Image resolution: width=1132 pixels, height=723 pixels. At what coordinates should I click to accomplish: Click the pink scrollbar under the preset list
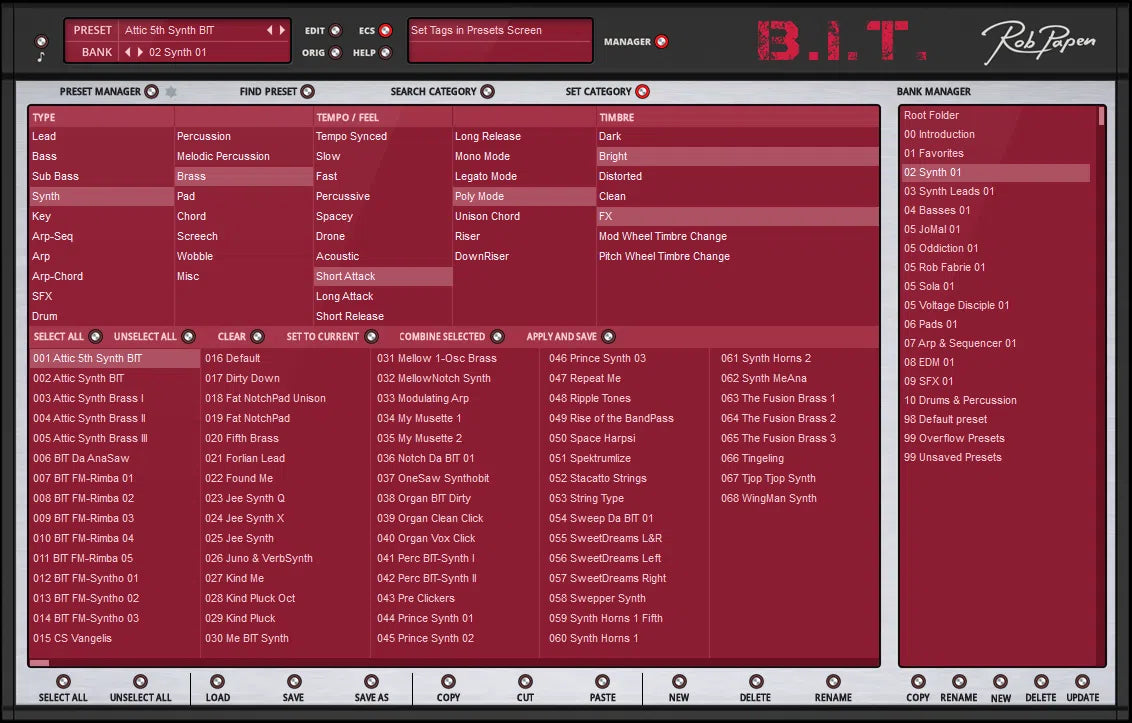[x=39, y=663]
